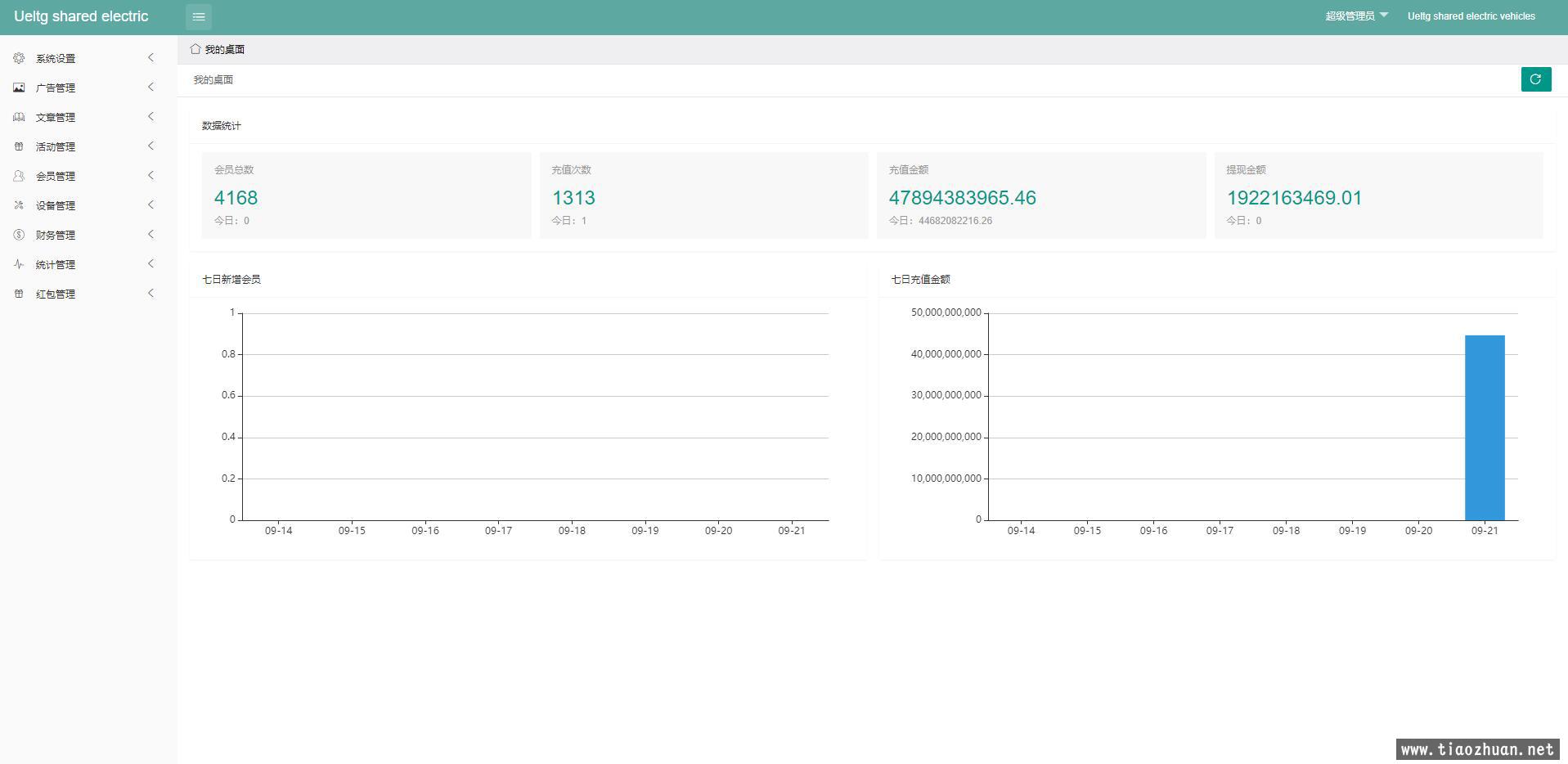Open the 统计管理 menu item
Screen dimensions: 1568x764
88,264
